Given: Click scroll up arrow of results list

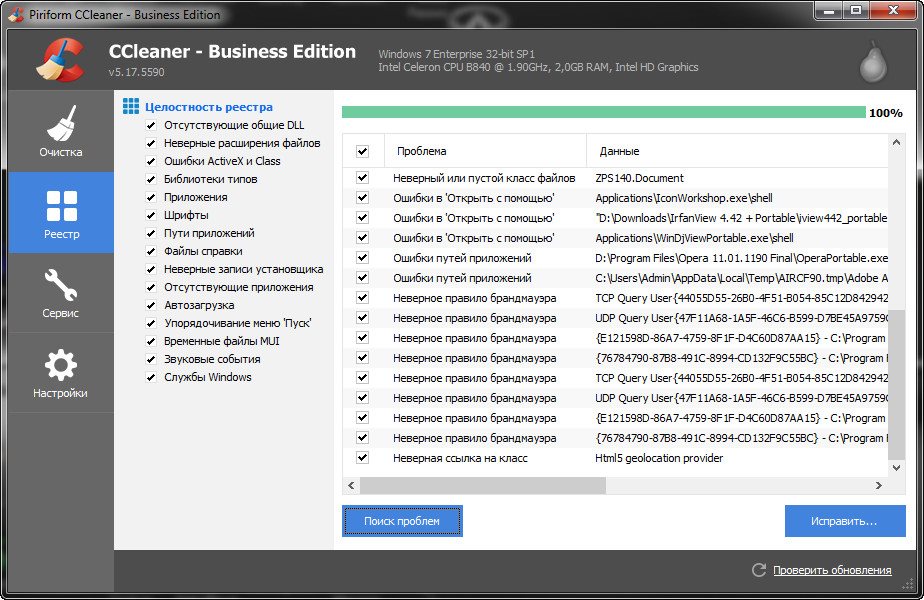Looking at the screenshot, I should pos(896,142).
